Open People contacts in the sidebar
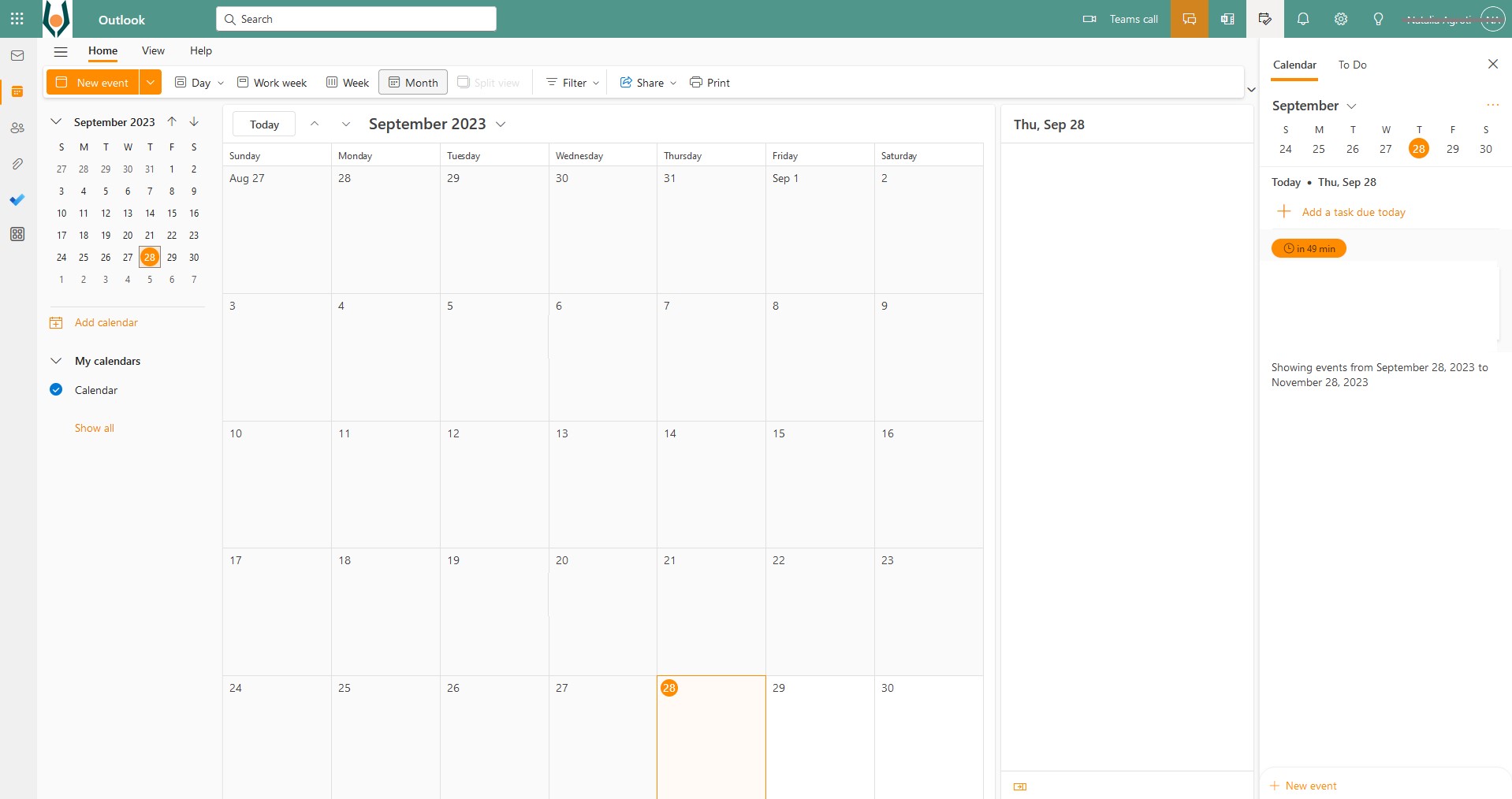This screenshot has height=799, width=1512. coord(17,128)
